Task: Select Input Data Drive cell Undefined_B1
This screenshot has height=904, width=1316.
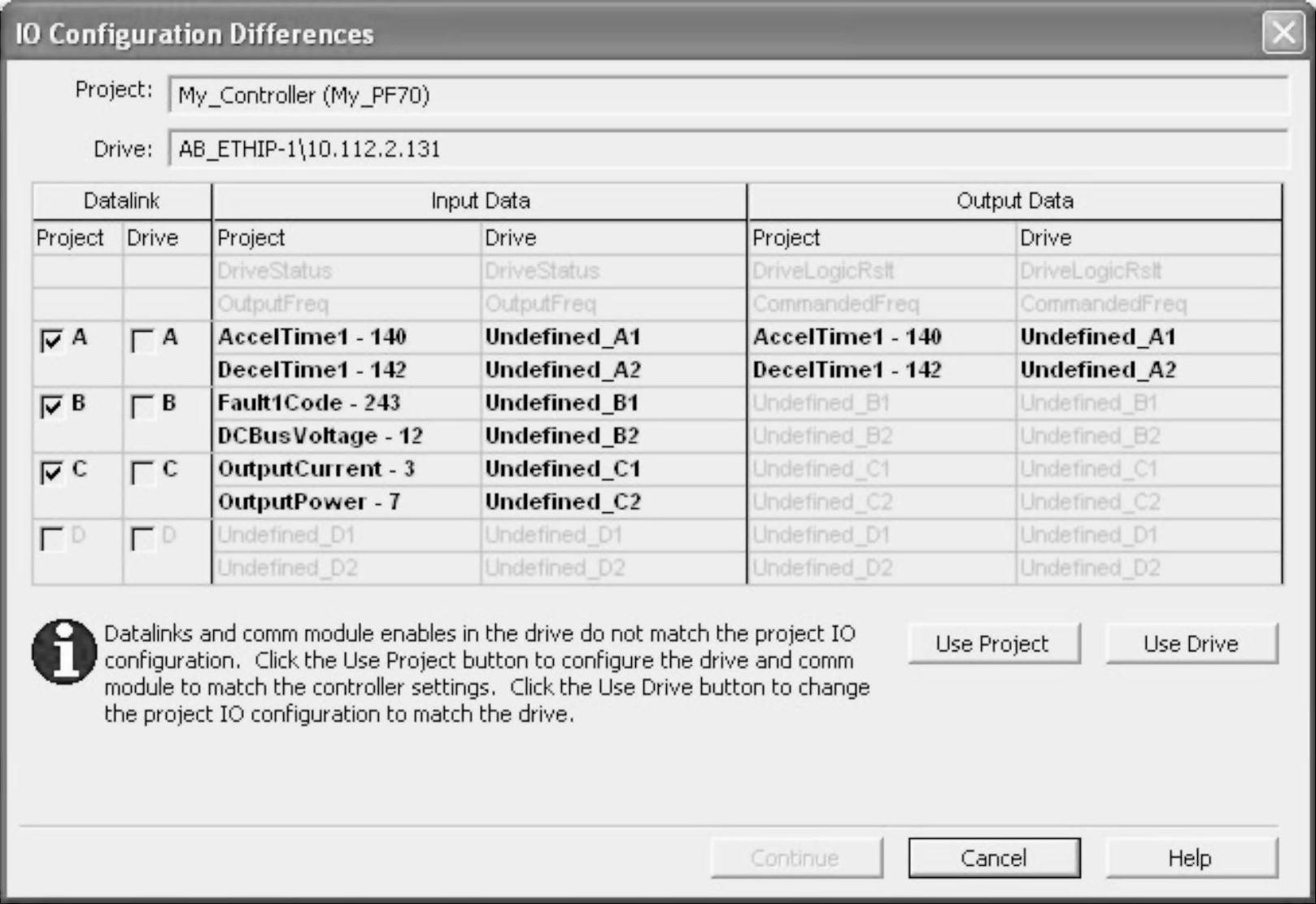Action: tap(614, 403)
